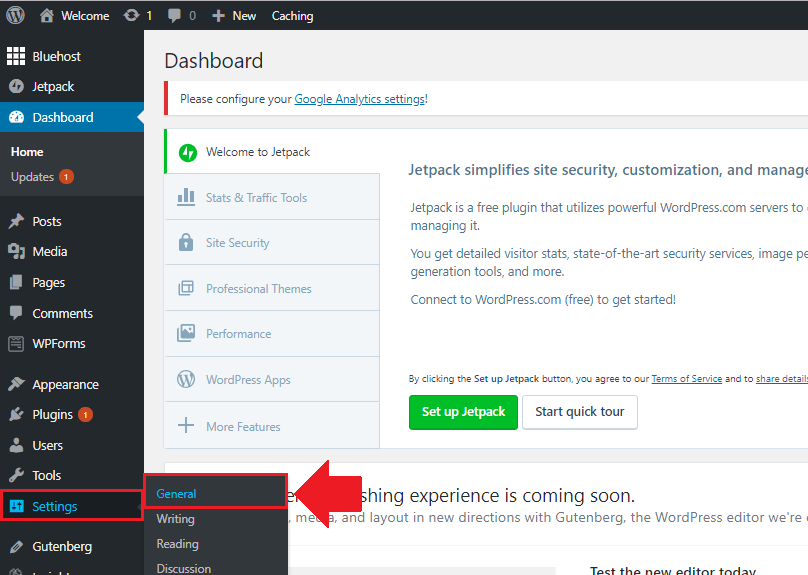Select the Professional Themes tab
Viewport: 808px width, 575px height.
point(272,289)
